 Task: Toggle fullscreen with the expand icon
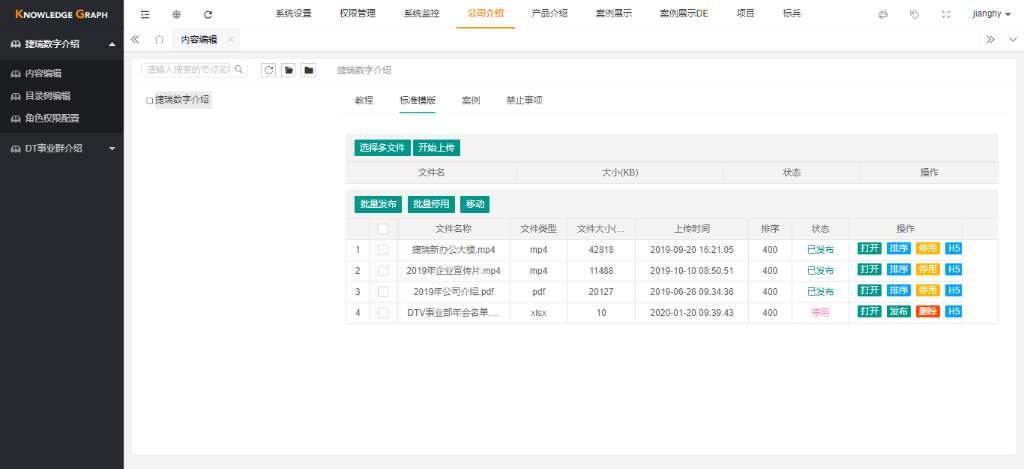[946, 15]
